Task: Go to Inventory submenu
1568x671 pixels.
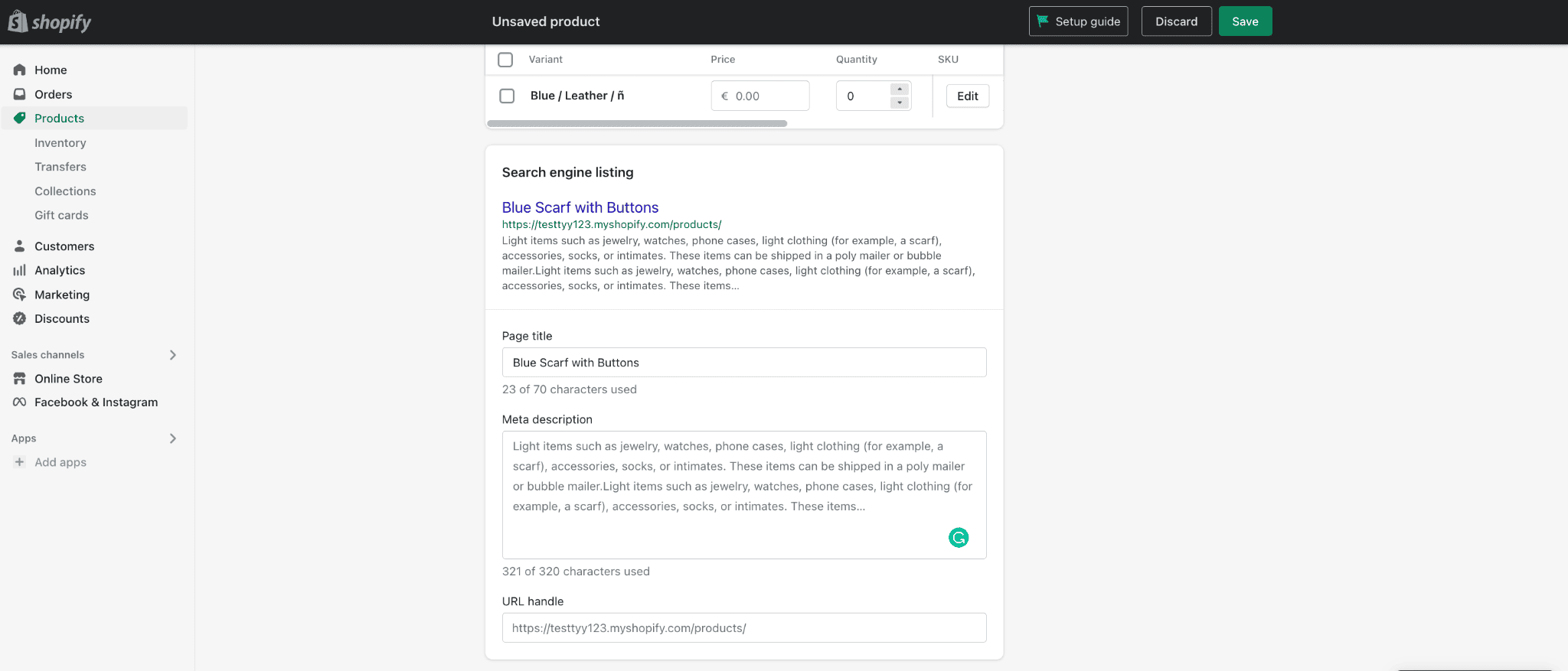Action: 60,142
